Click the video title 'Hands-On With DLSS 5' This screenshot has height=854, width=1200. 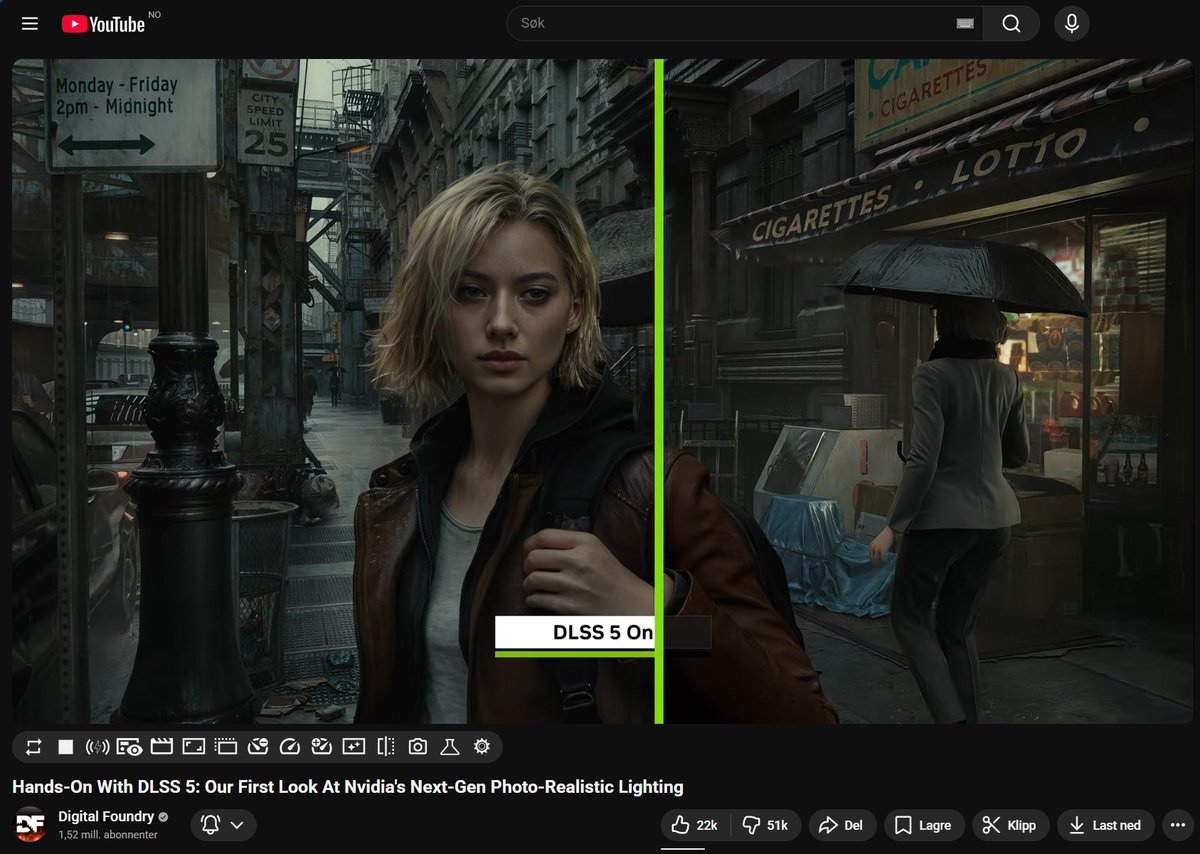(x=348, y=787)
